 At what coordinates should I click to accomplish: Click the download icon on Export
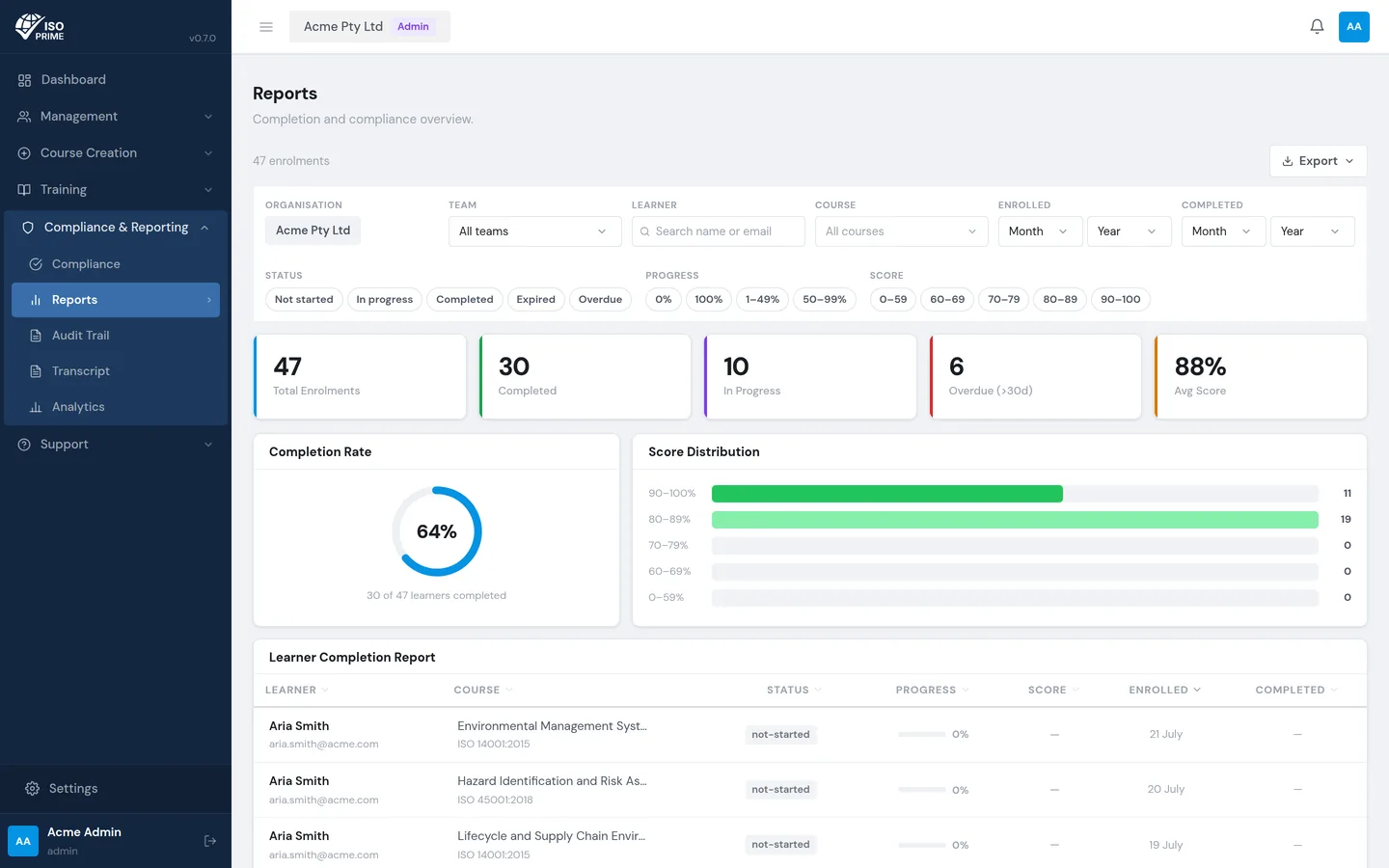tap(1288, 161)
